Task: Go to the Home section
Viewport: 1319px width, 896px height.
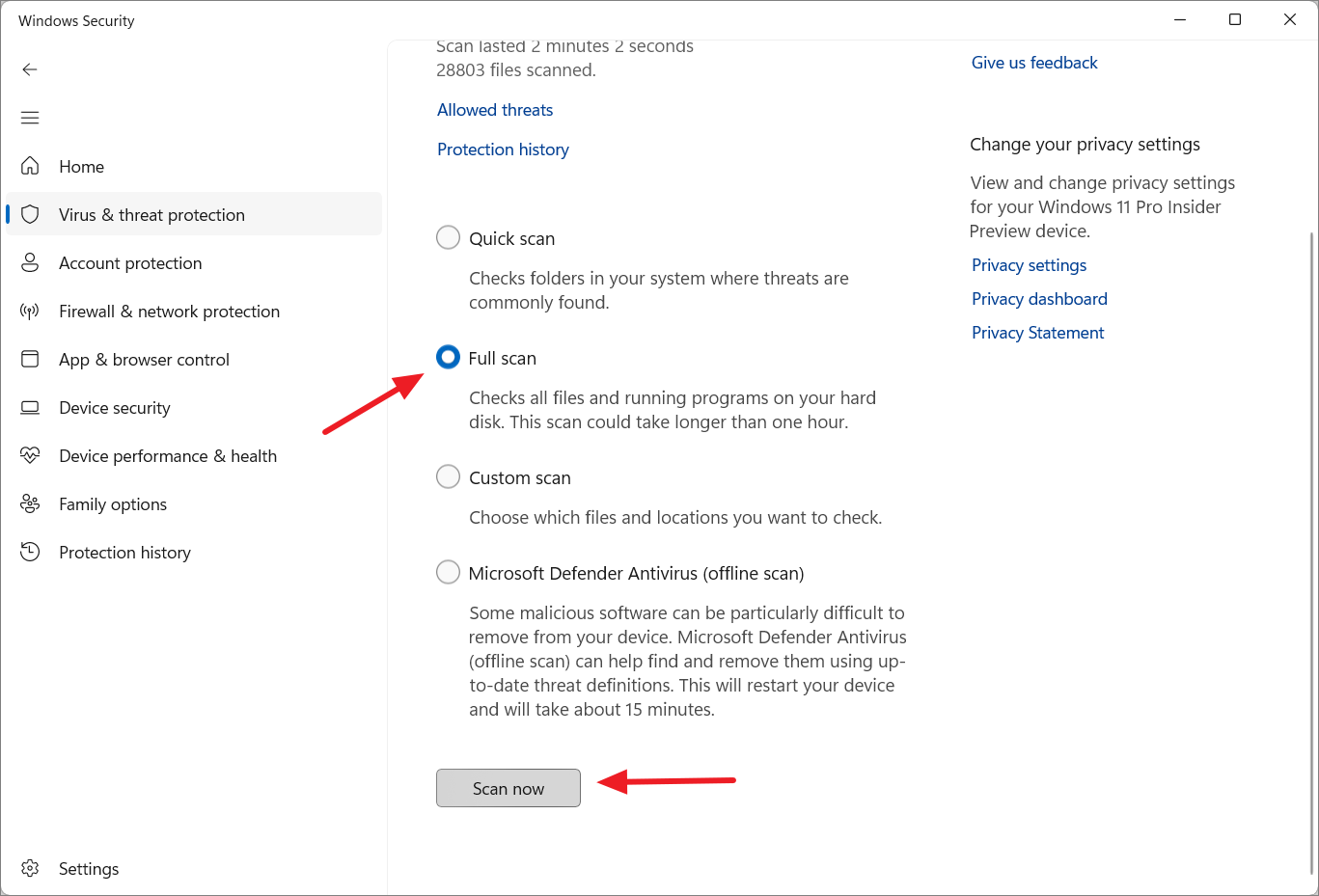Action: 81,166
